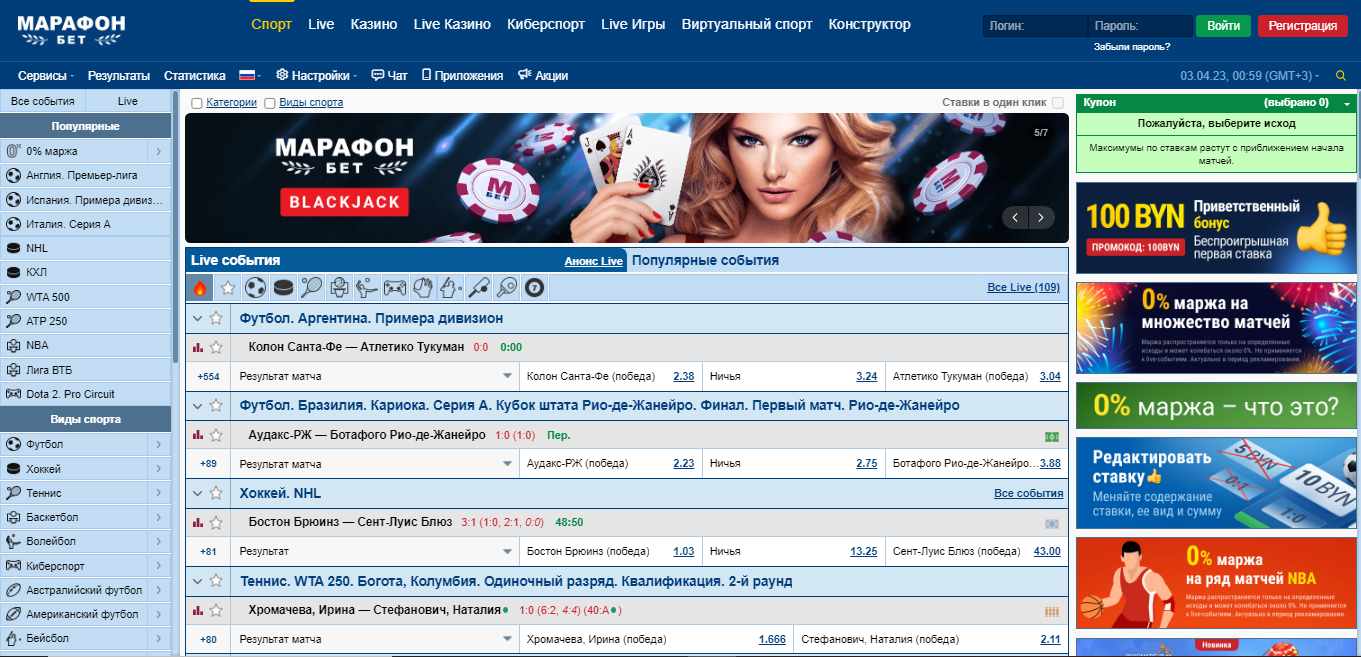Expand +554 markets for Колон Санта-Фе match
This screenshot has width=1361, height=657.
coord(209,376)
